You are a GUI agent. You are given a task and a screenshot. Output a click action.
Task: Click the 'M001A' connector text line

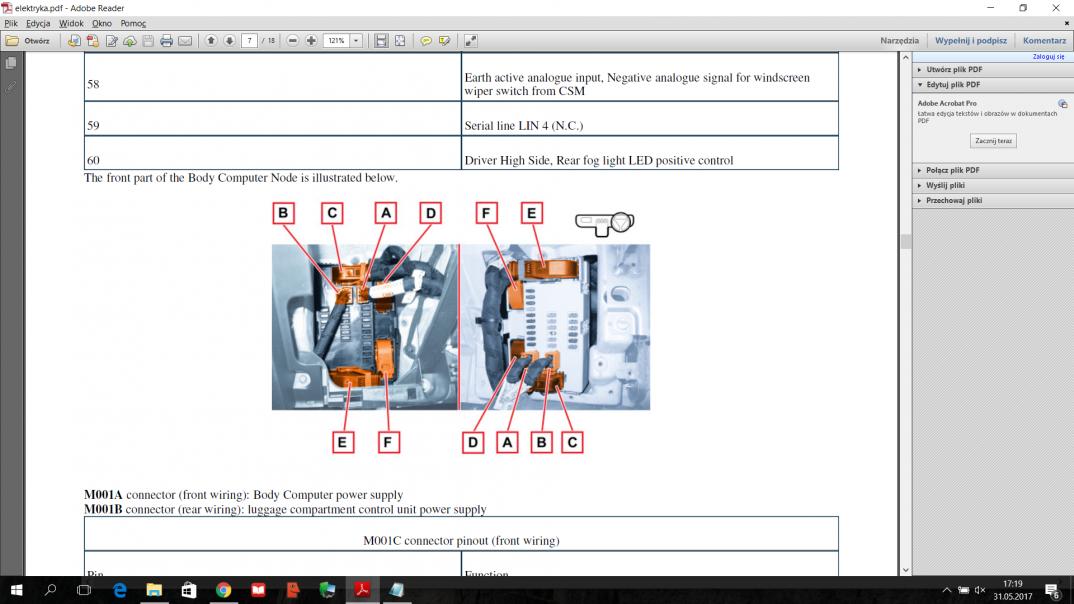click(243, 494)
